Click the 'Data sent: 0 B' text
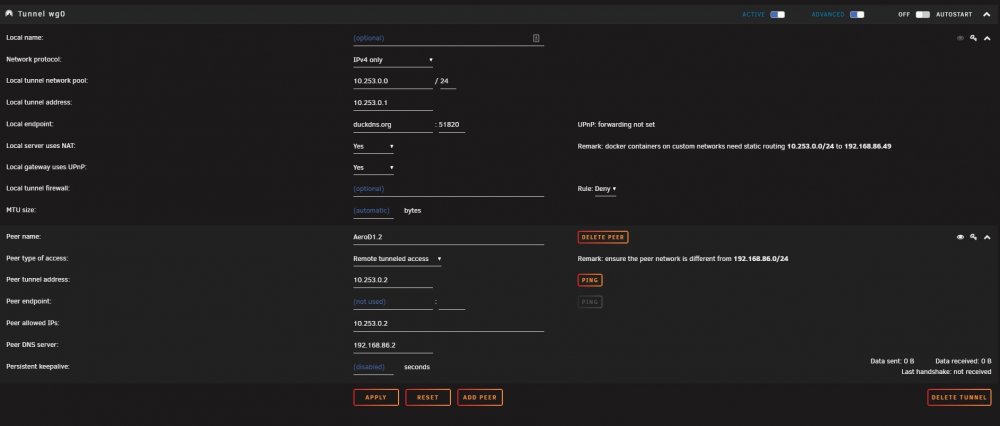1000x426 pixels. 892,362
